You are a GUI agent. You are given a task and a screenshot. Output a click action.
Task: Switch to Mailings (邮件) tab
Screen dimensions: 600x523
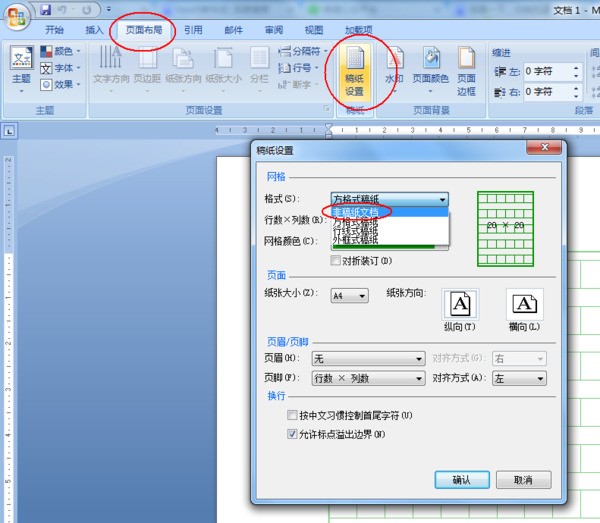coord(233,30)
